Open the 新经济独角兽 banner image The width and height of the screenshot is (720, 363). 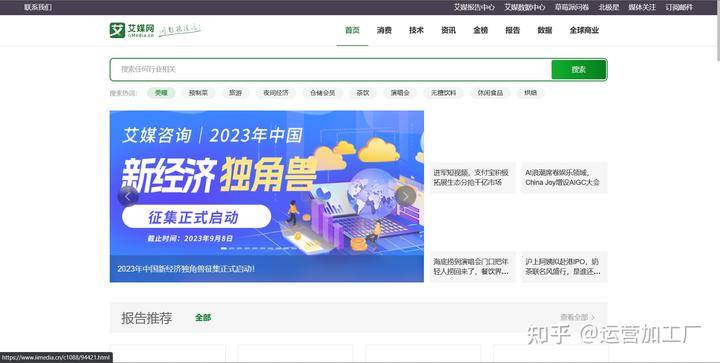click(266, 196)
